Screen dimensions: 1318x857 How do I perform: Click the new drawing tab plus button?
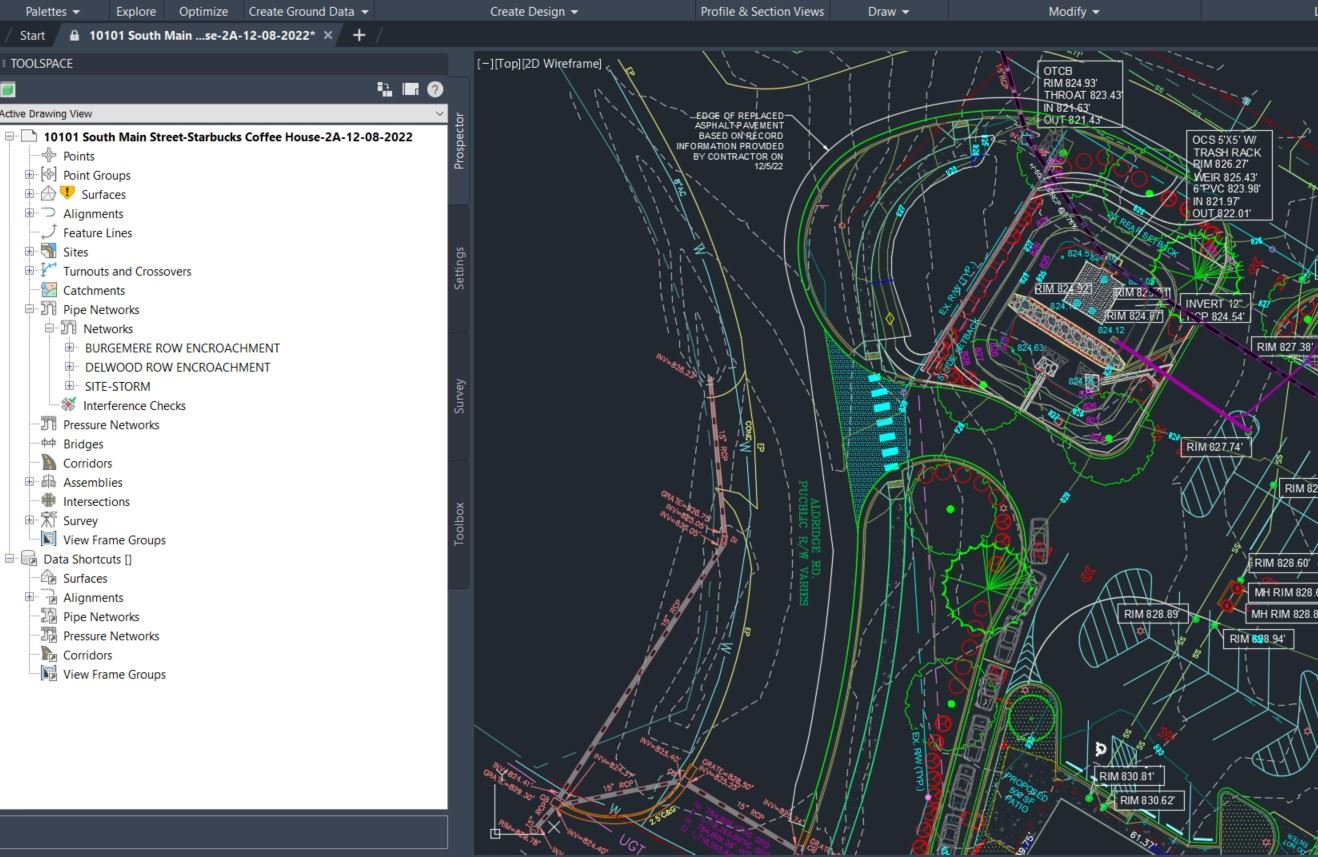click(x=359, y=35)
